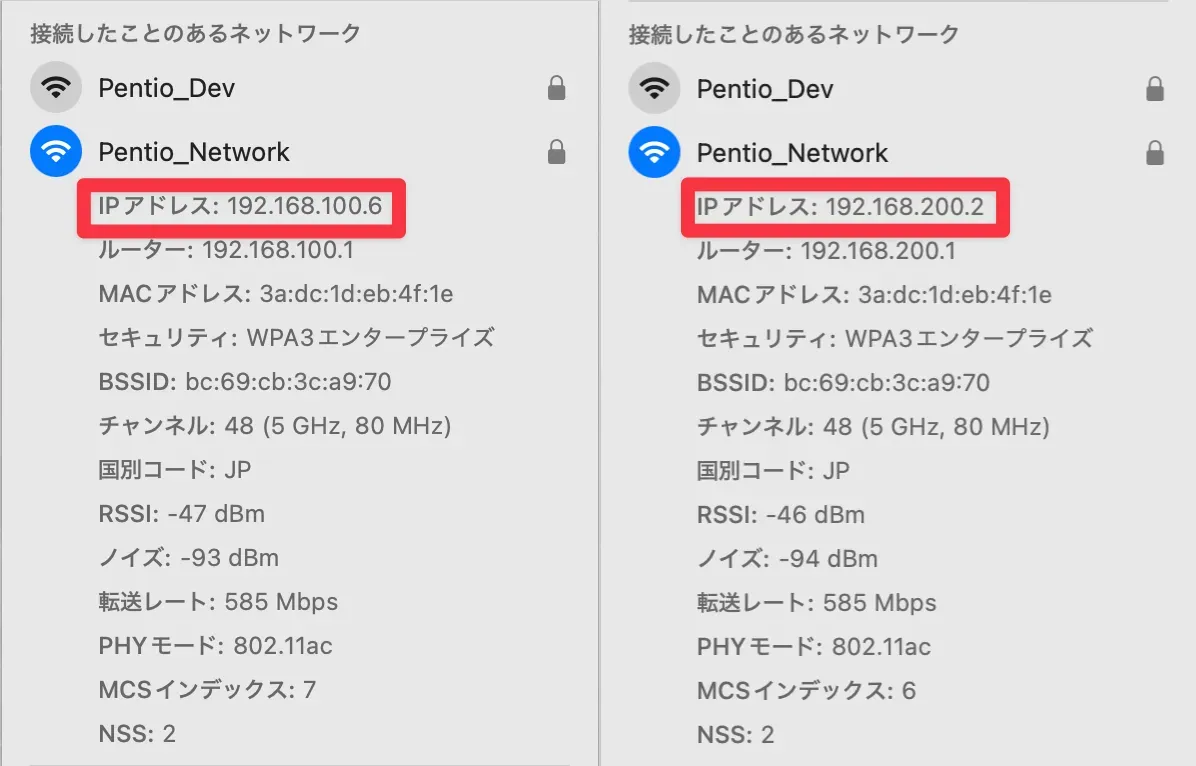Click the lock icon beside Pentio_Dev in right panel
1196x766 pixels.
click(1154, 90)
